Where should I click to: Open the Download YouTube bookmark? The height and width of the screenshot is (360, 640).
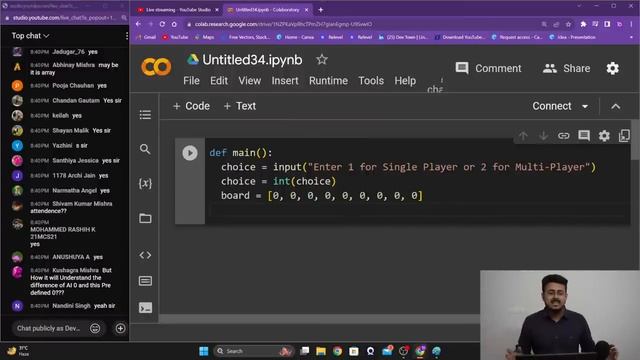coord(459,37)
